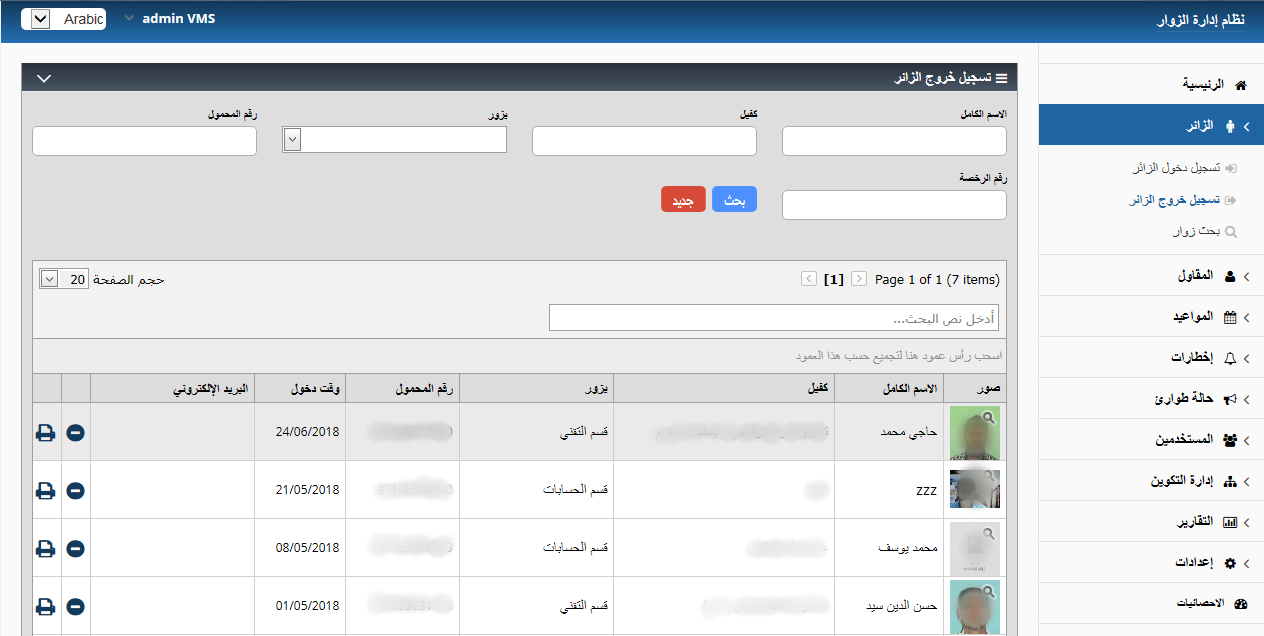Click the red جديد button
The width and height of the screenshot is (1264, 636).
pyautogui.click(x=683, y=199)
